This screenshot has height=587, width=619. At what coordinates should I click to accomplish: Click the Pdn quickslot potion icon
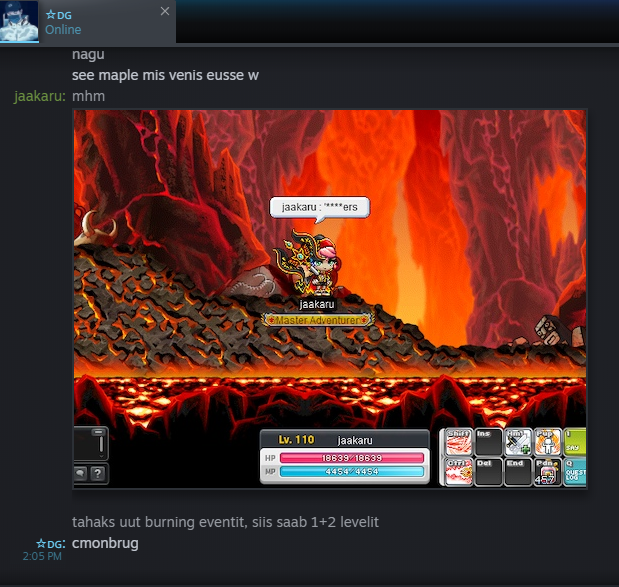(x=548, y=472)
